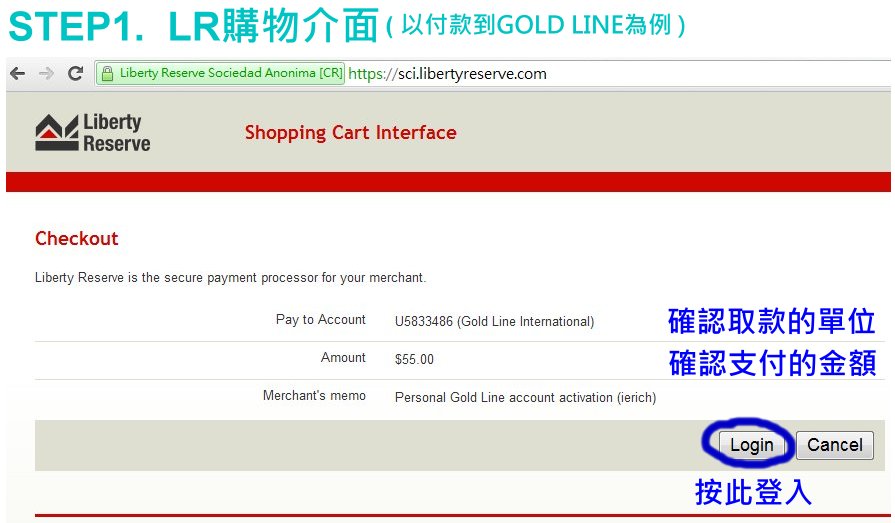895x523 pixels.
Task: Select the Personal Gold Line account activation memo
Action: pos(525,397)
